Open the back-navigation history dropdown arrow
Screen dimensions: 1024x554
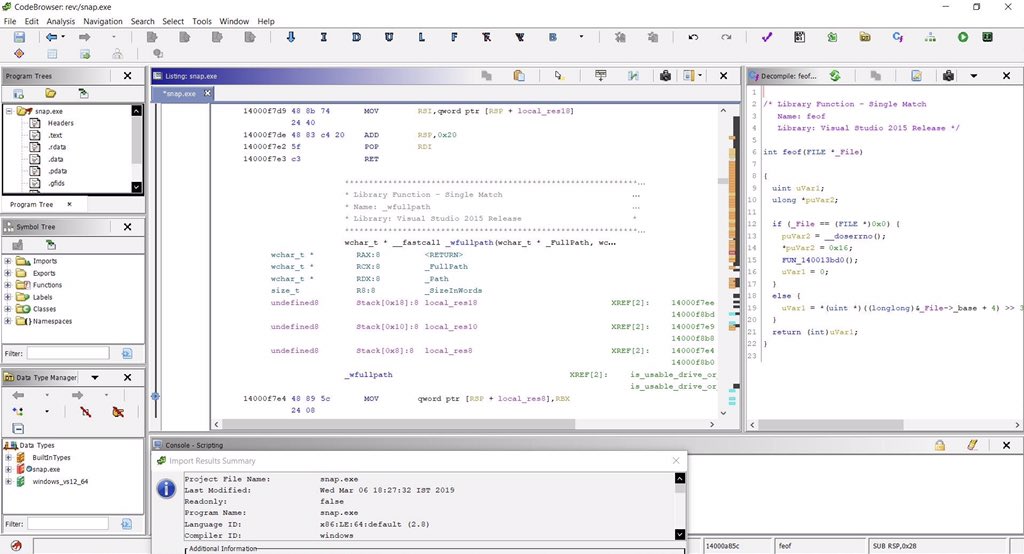point(63,37)
